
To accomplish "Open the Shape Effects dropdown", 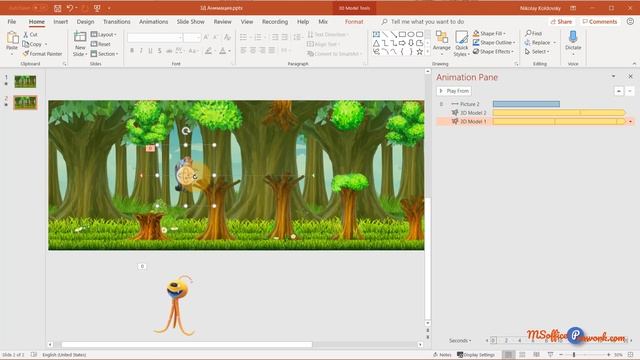I will pos(493,51).
